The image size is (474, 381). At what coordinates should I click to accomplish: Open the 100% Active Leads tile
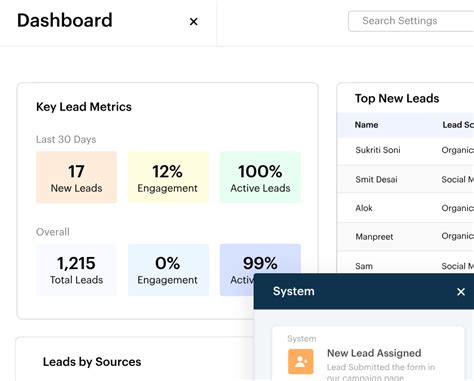(260, 177)
